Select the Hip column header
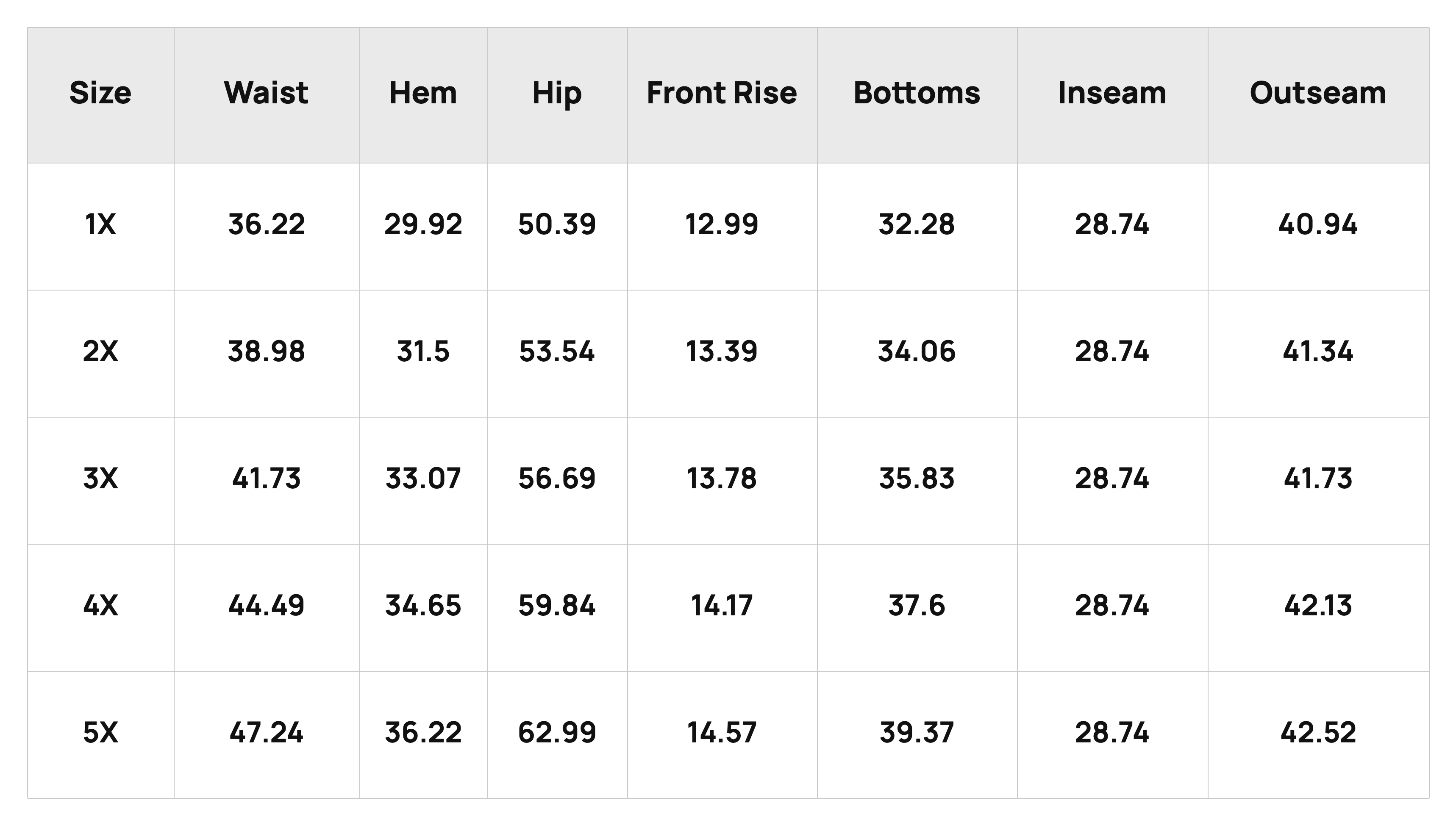The image size is (1456, 825). 557,94
